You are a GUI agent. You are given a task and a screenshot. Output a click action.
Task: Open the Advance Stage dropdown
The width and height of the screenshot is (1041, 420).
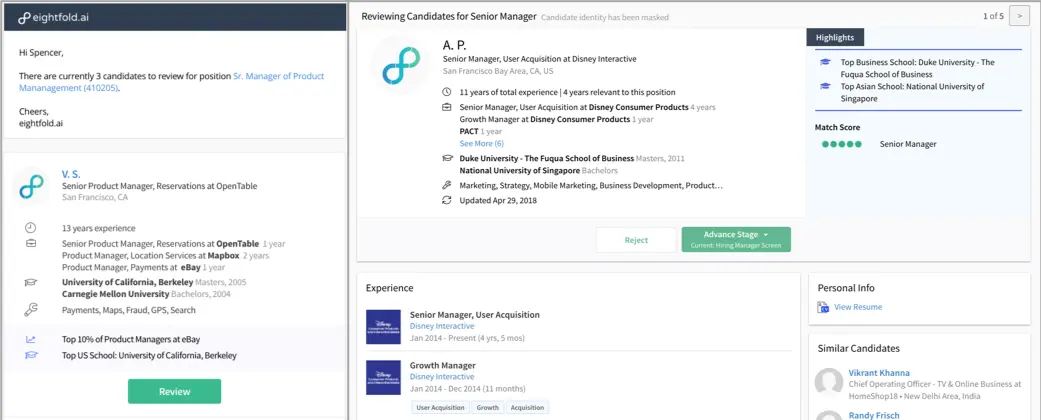point(736,239)
